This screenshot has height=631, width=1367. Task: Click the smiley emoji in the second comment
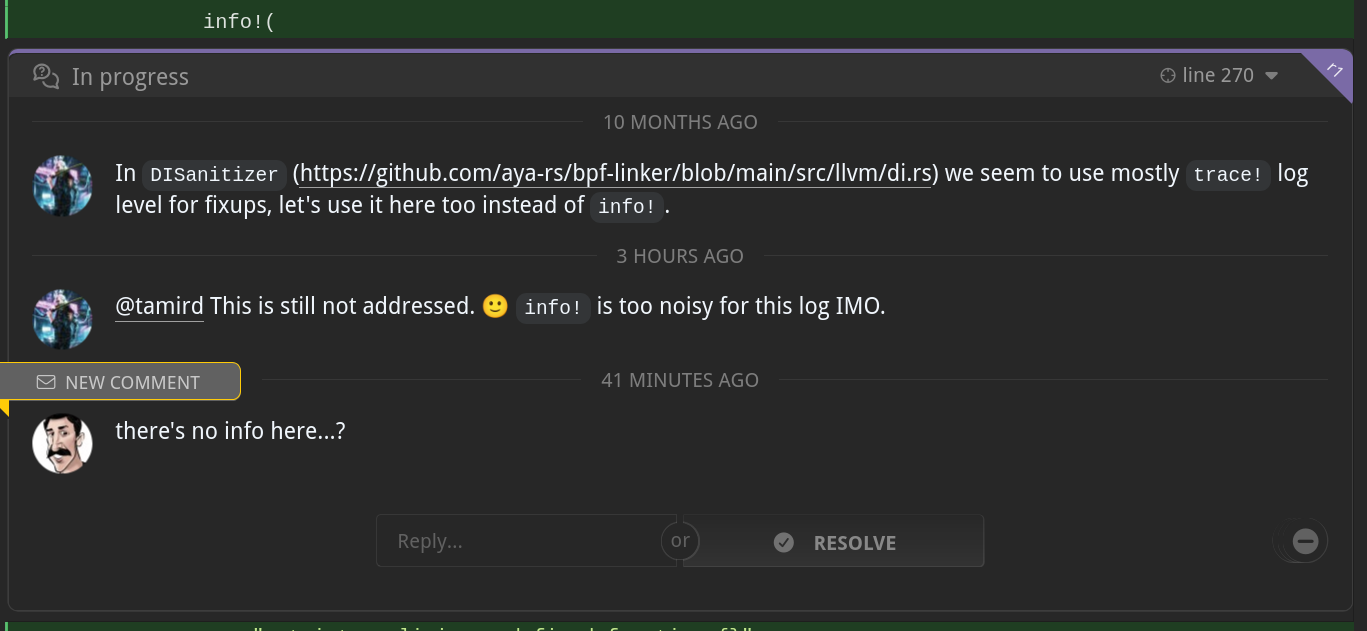495,306
